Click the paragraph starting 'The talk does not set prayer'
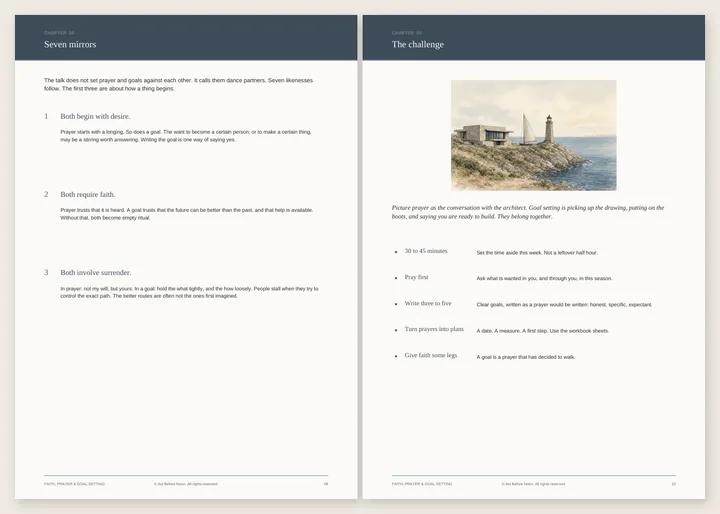Image resolution: width=720 pixels, height=514 pixels. click(179, 84)
